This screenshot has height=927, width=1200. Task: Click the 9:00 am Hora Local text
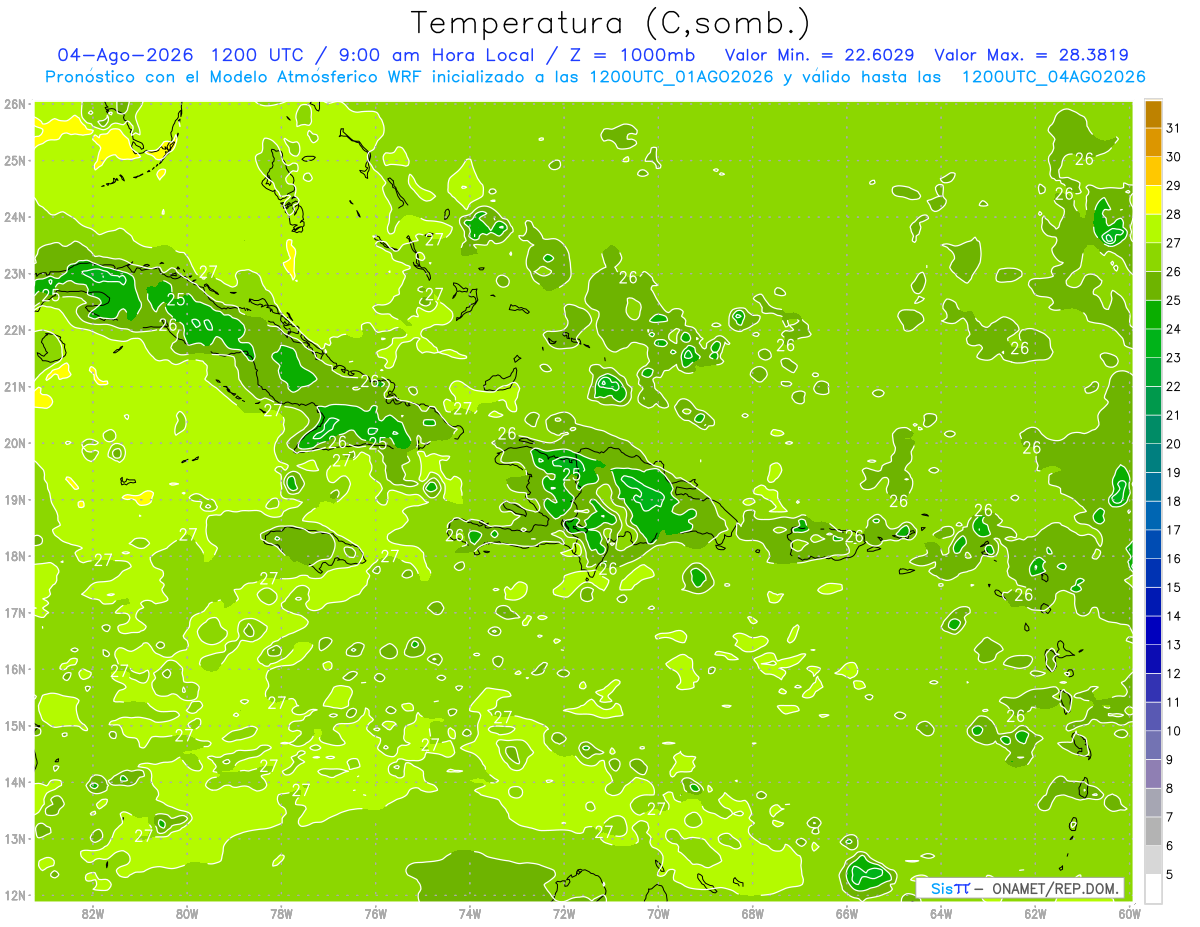[438, 55]
